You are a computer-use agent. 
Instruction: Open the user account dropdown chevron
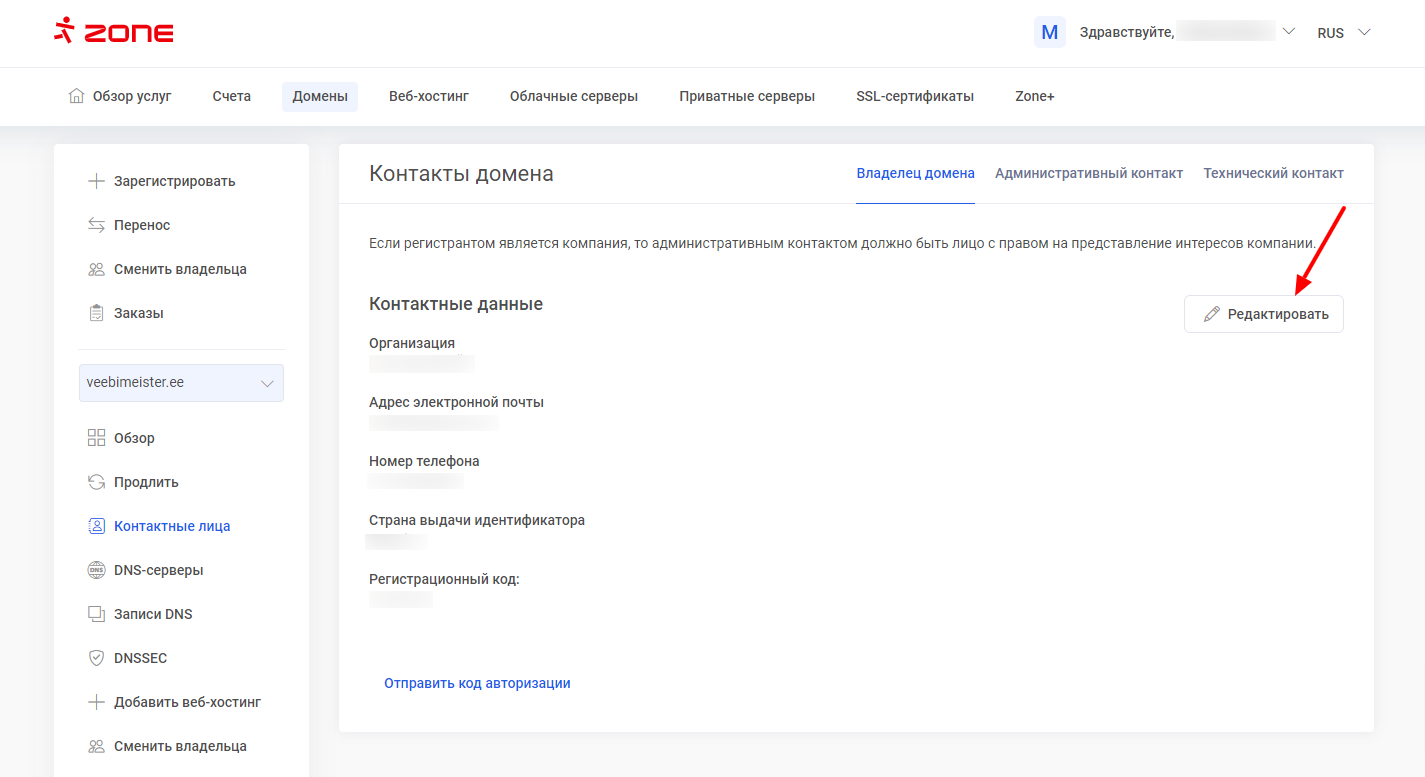(x=1288, y=32)
